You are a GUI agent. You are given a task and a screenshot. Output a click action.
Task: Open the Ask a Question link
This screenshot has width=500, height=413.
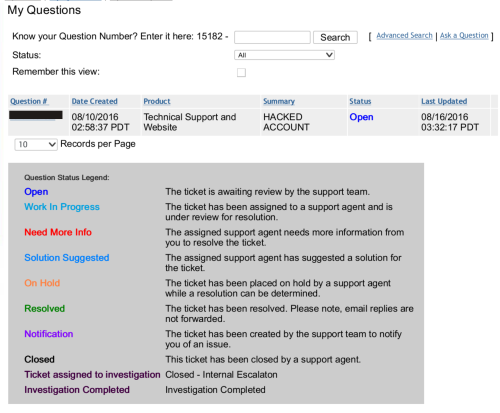[464, 36]
